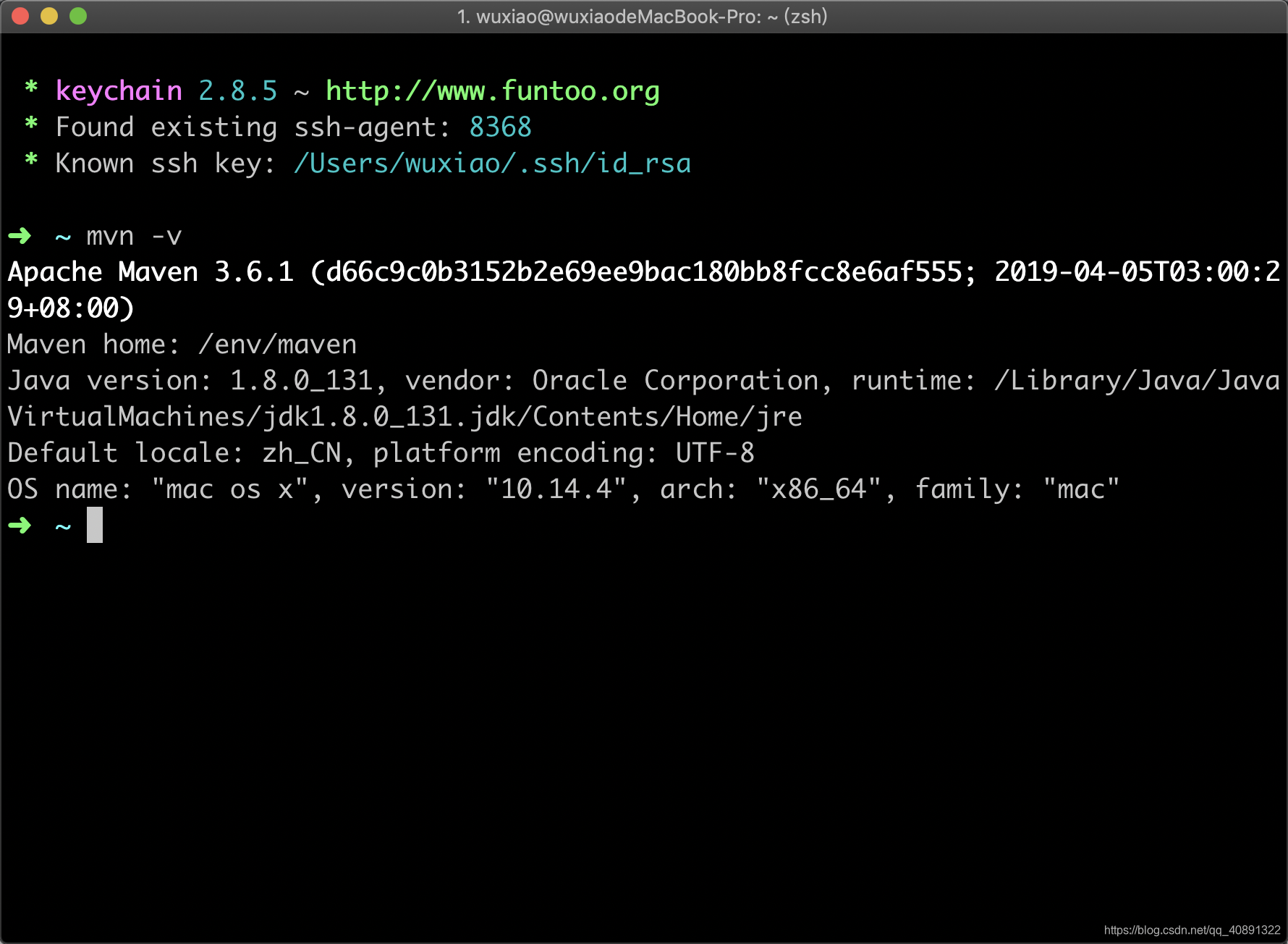Click the 'Apache Maven 3.6.1' text
The image size is (1288, 944).
click(x=151, y=272)
